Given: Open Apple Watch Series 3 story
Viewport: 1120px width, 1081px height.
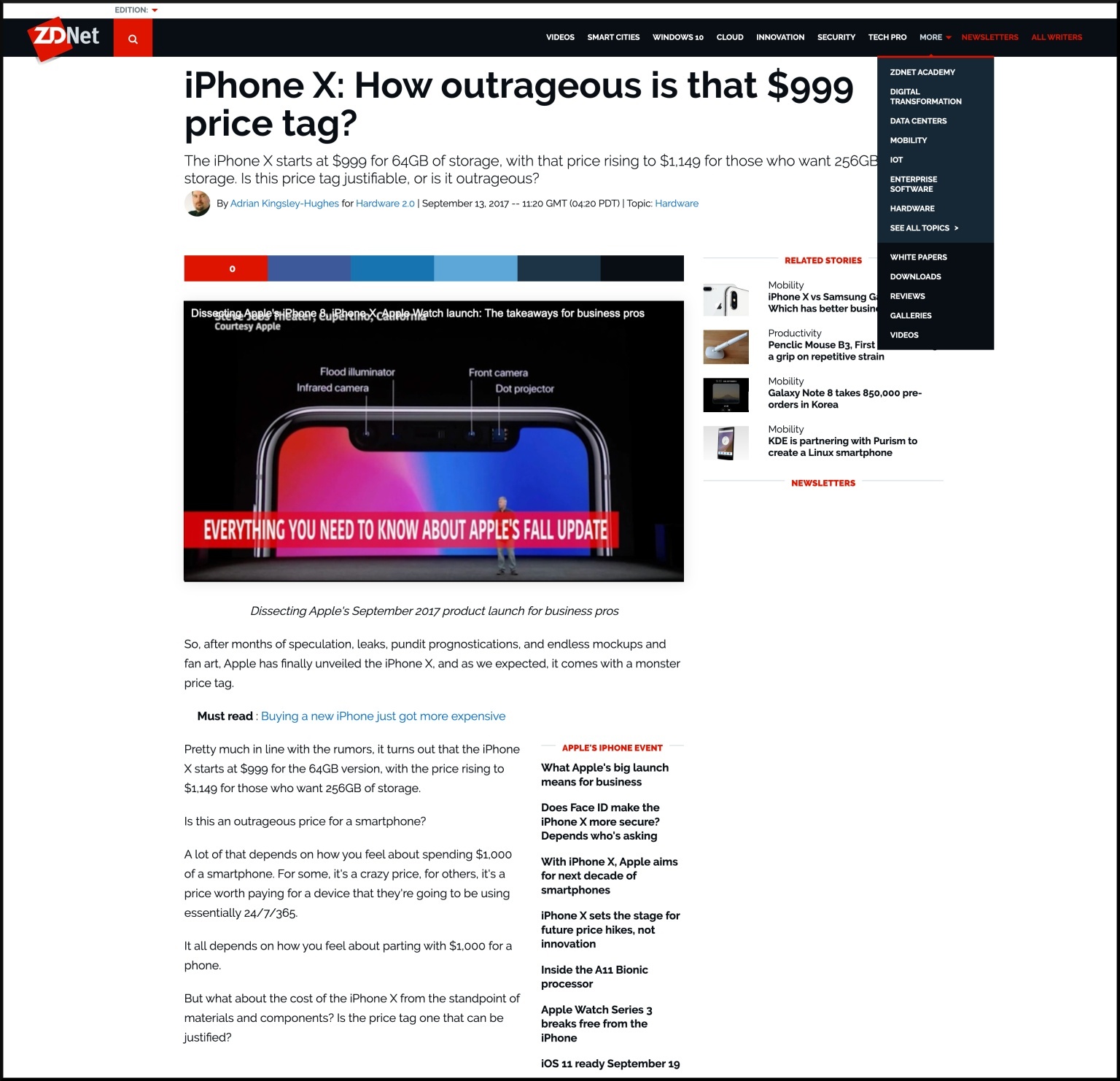Looking at the screenshot, I should [x=596, y=1024].
